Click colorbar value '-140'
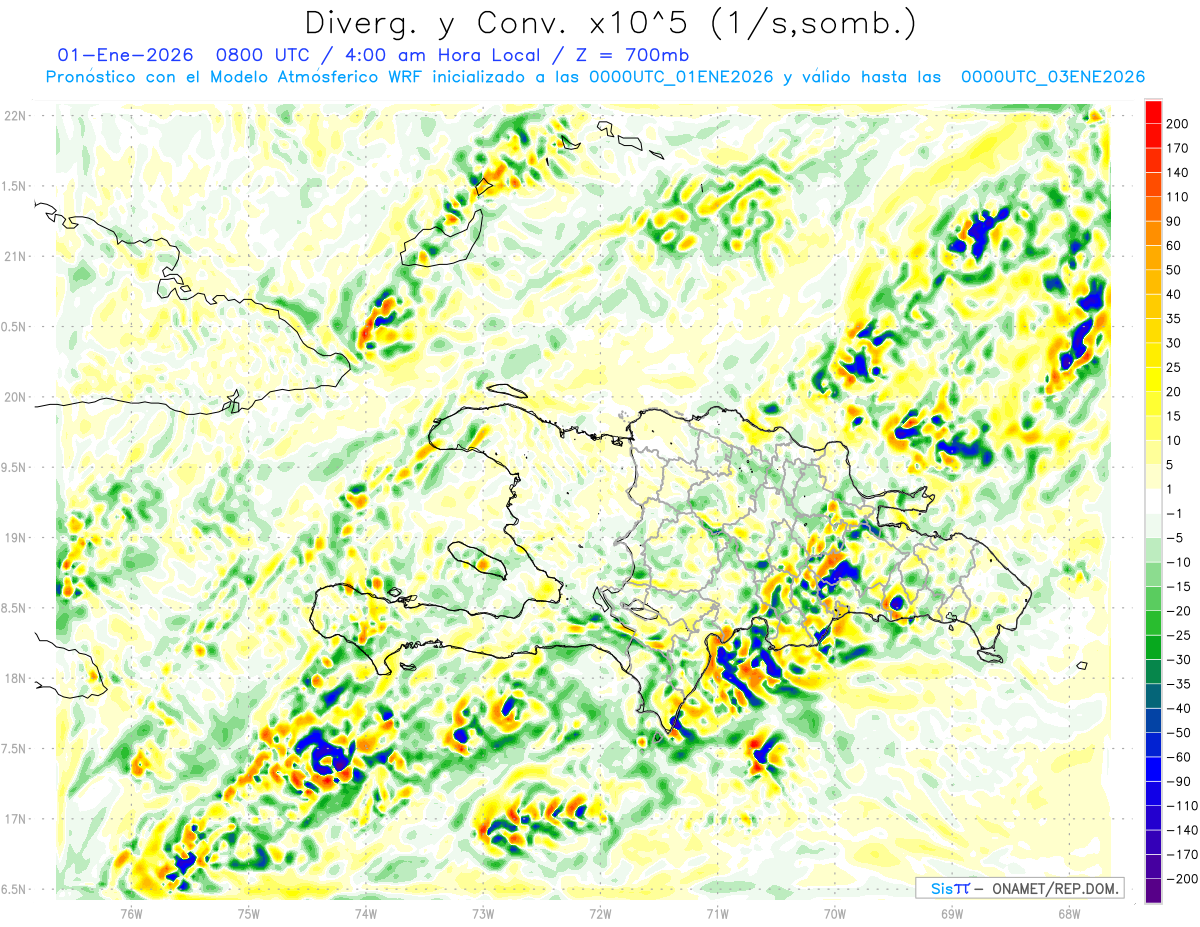This screenshot has width=1200, height=927. click(1181, 830)
